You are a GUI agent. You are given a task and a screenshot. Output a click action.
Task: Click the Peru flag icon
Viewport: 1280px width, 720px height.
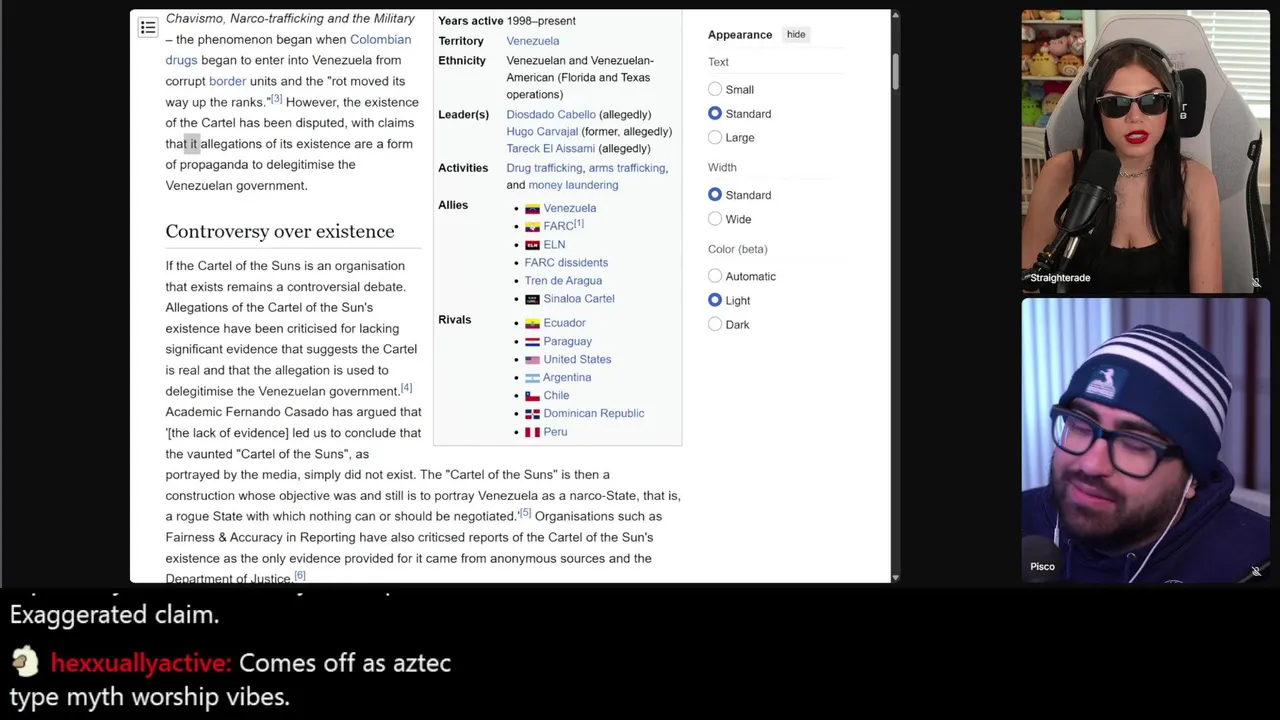tap(532, 432)
